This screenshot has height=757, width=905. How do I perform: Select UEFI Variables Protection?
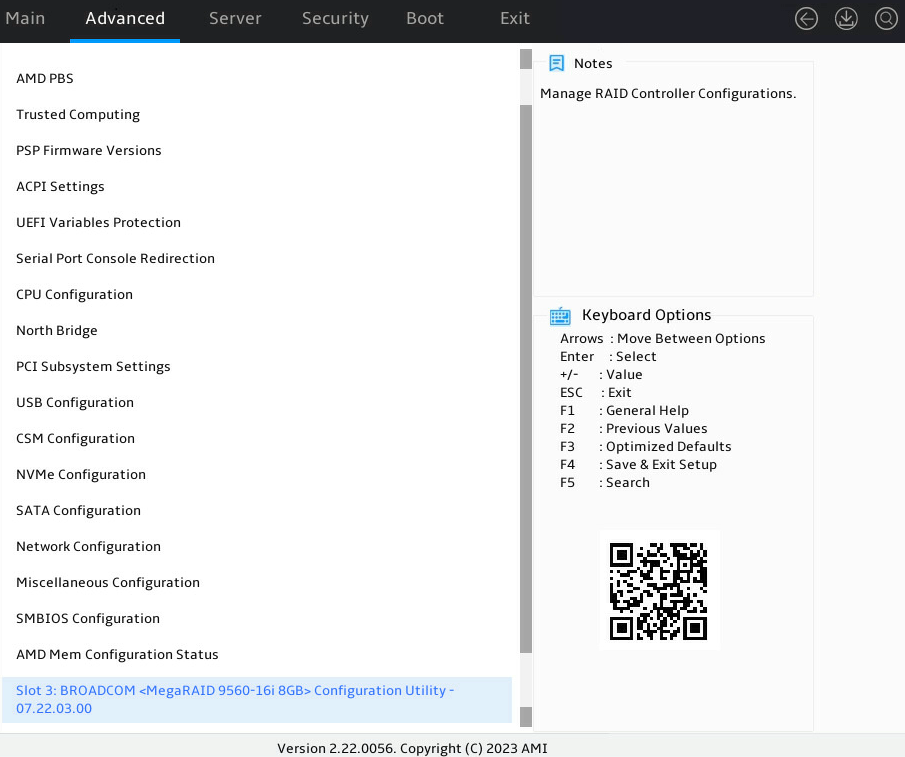tap(99, 223)
